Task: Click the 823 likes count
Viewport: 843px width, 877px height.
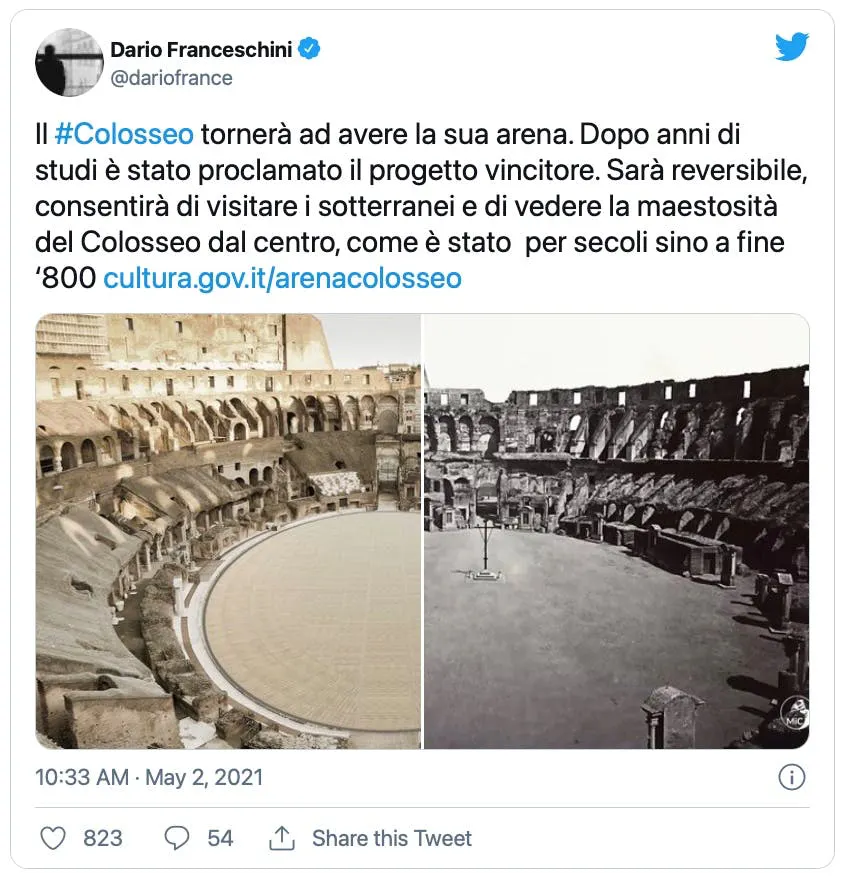Action: coord(103,838)
